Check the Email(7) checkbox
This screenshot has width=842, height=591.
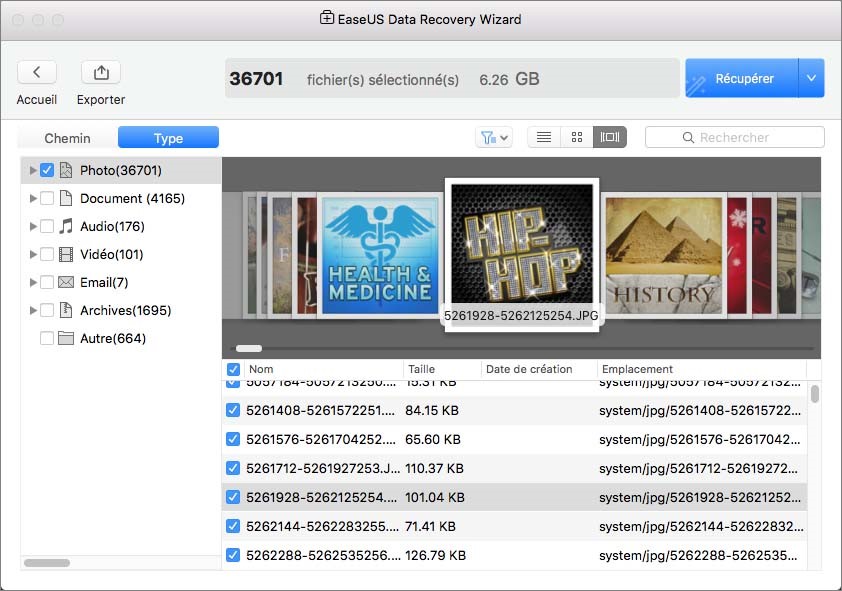pyautogui.click(x=47, y=282)
